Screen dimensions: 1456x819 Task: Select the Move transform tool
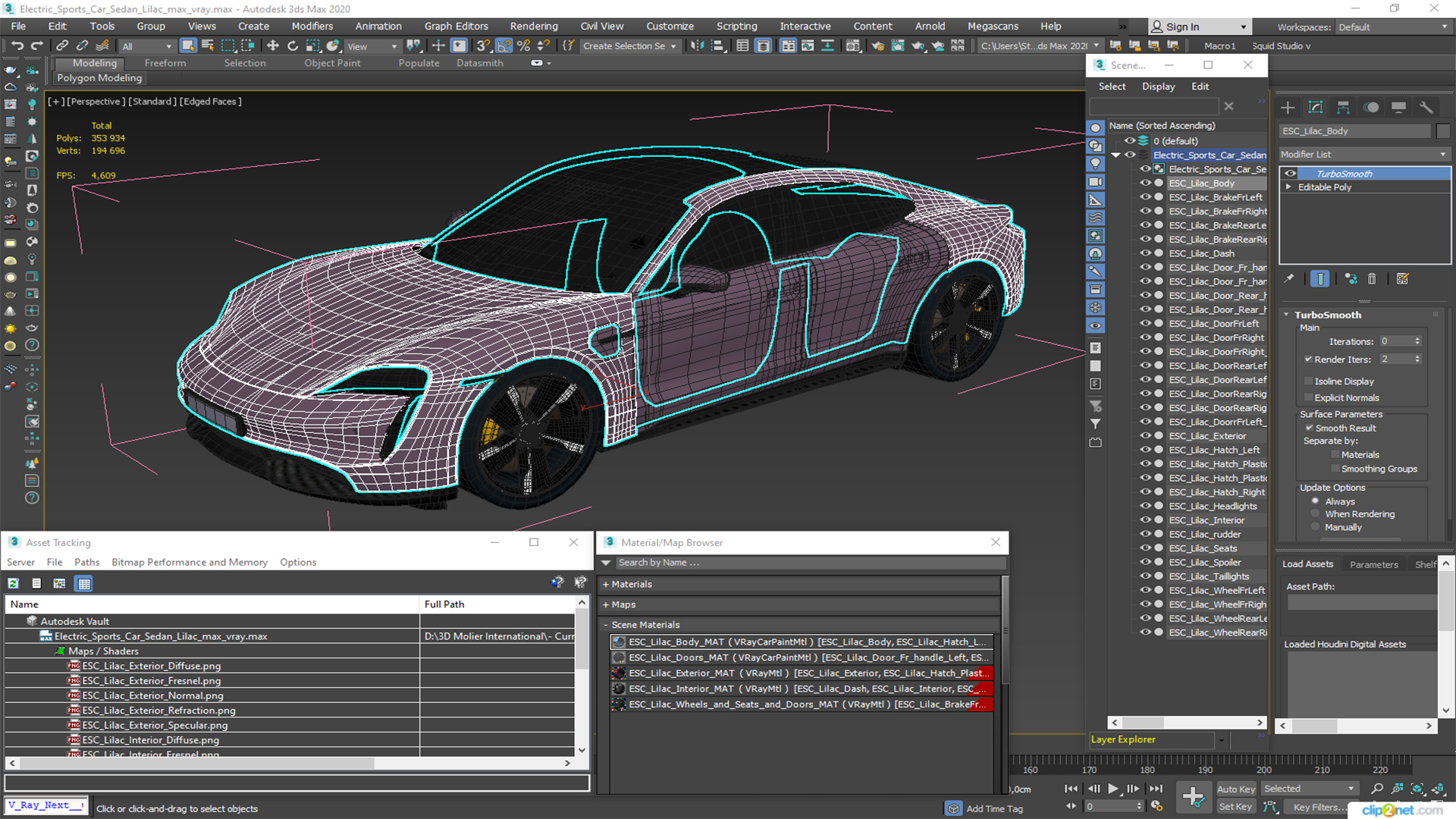tap(273, 46)
